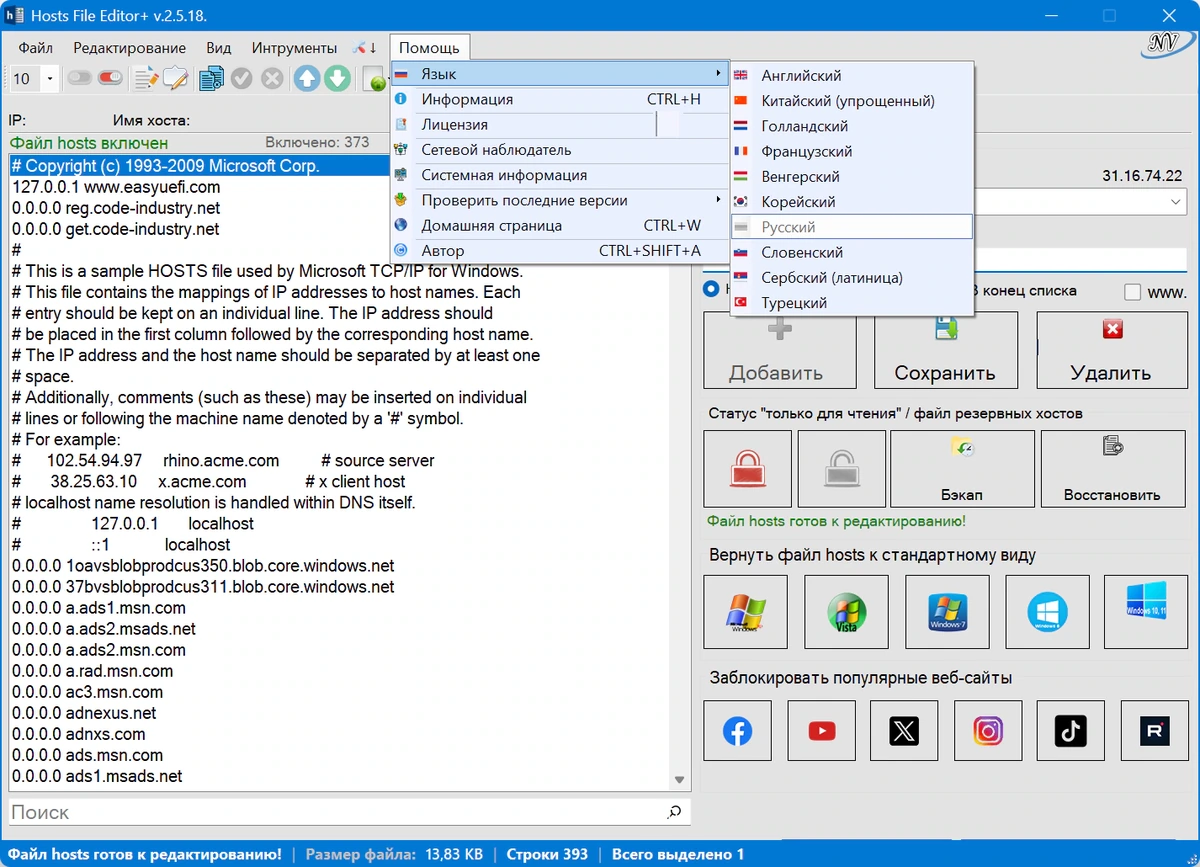The width and height of the screenshot is (1200, 867).
Task: Open the Файл menu
Action: 36,47
